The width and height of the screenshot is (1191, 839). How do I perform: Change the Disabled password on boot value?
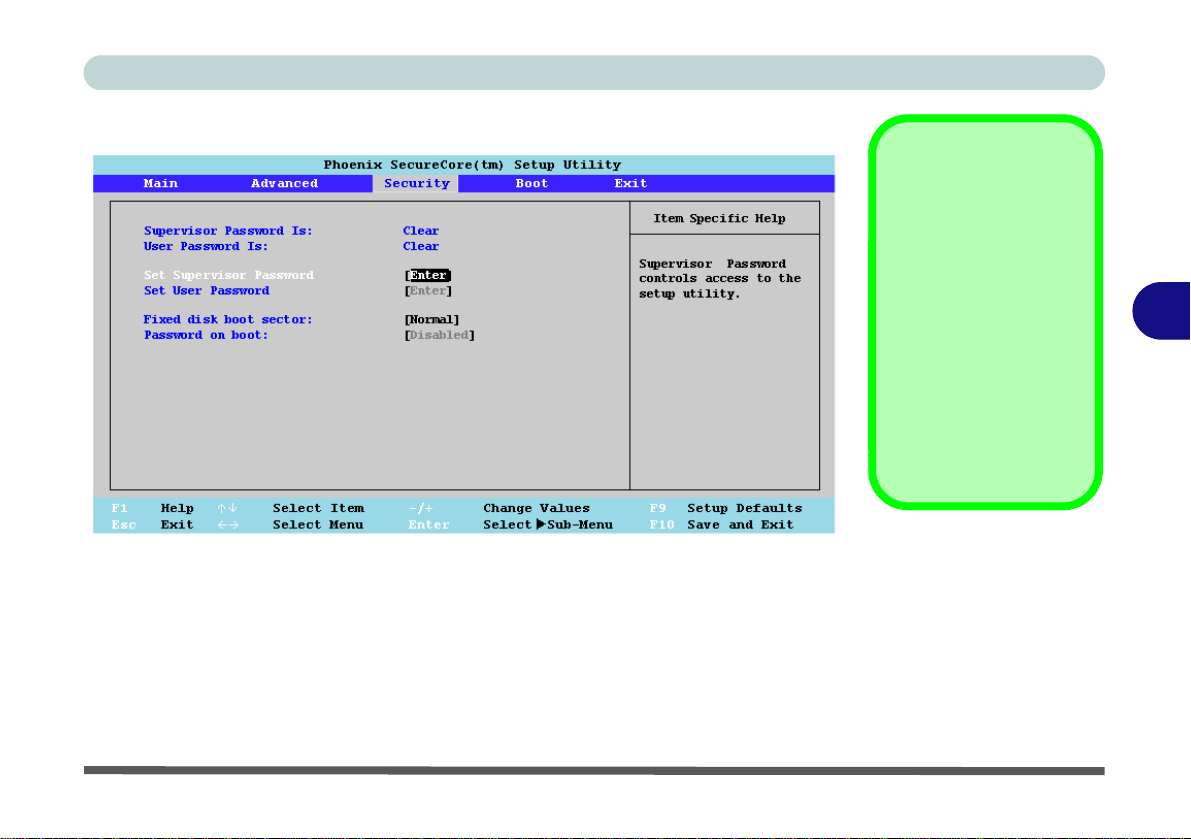pos(440,335)
